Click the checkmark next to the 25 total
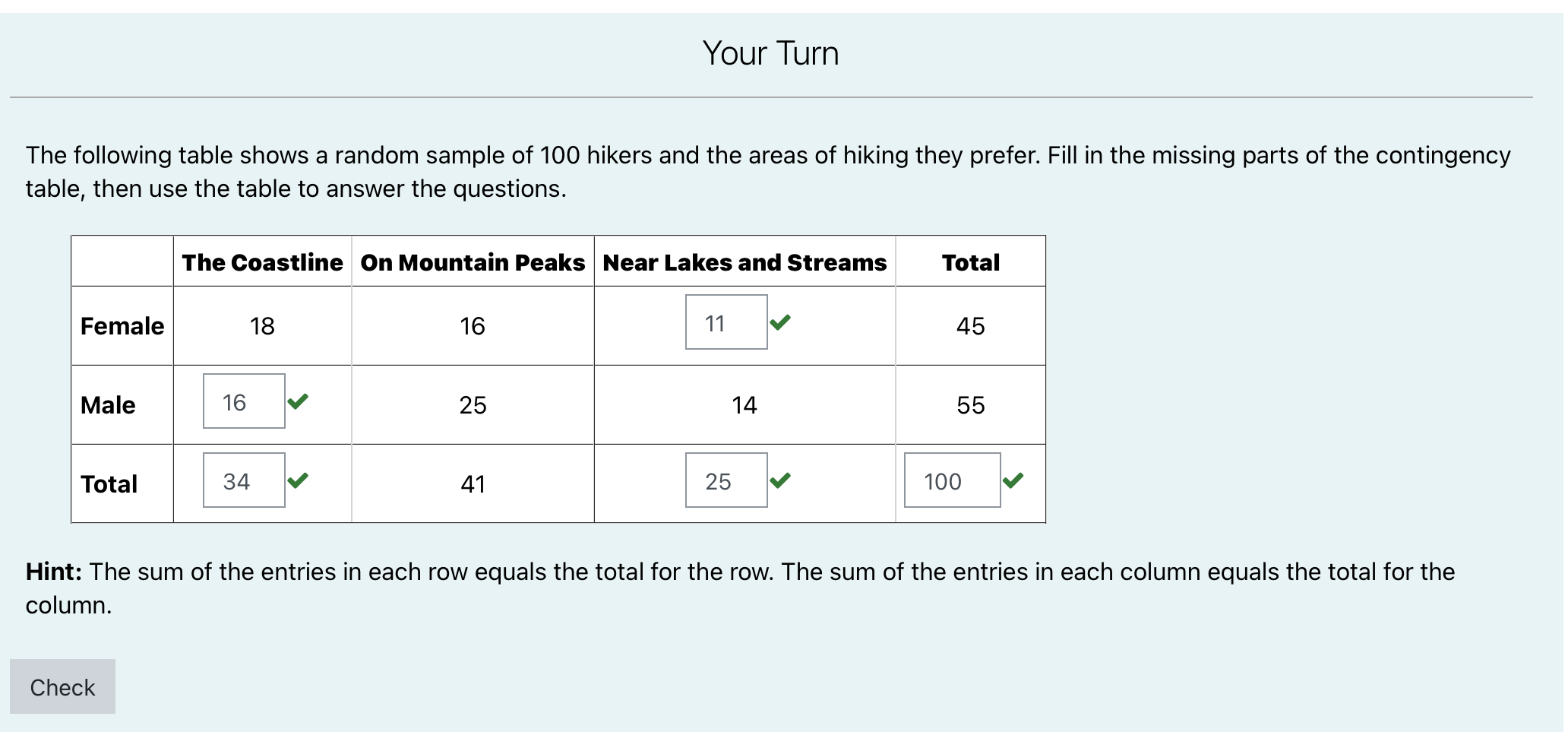The image size is (1568, 748). (782, 480)
